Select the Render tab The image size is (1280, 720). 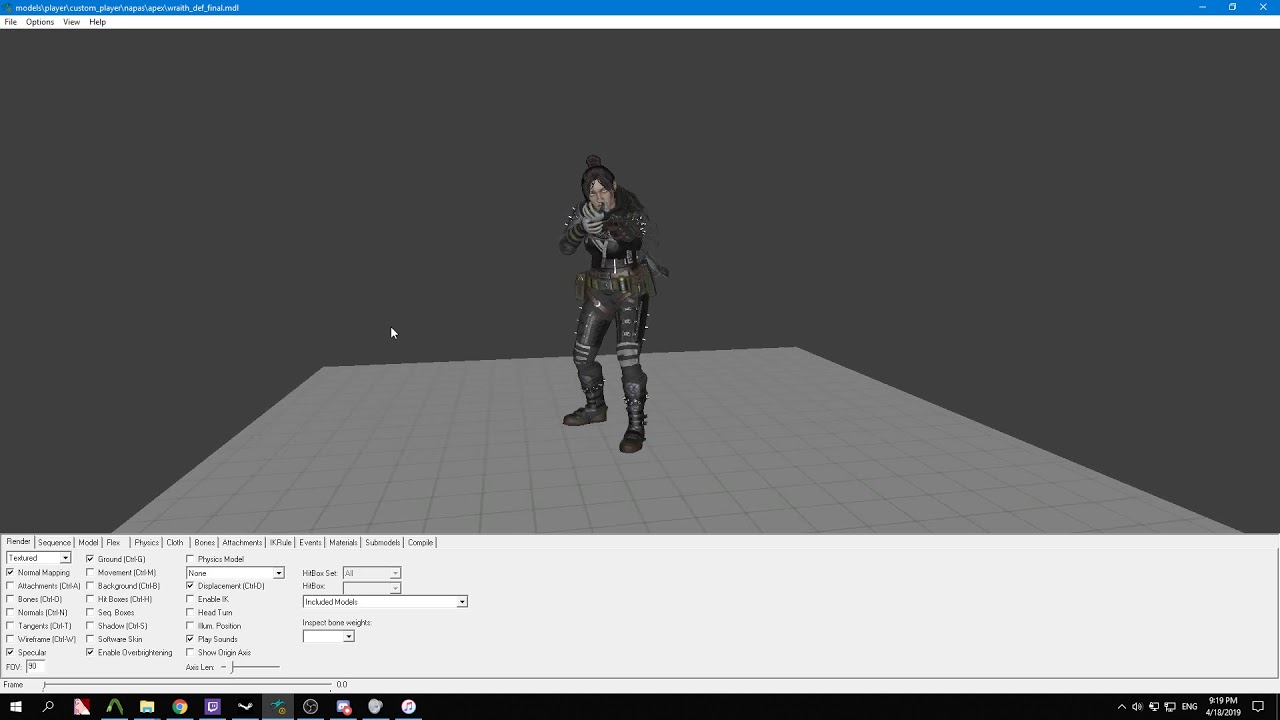click(18, 542)
